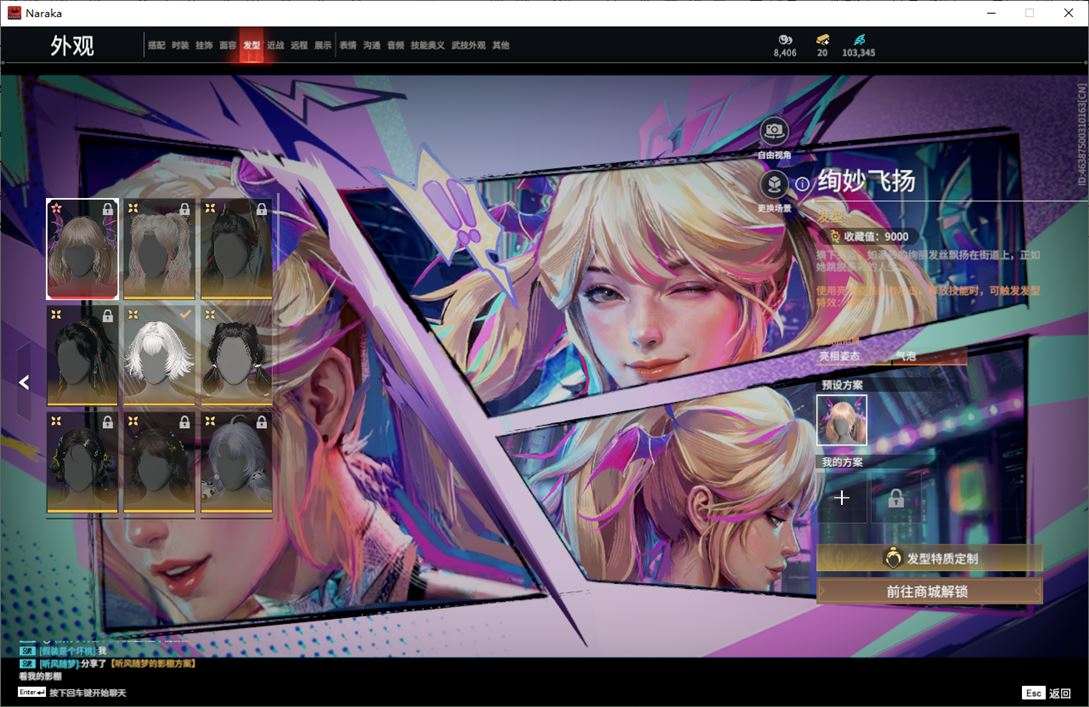Image resolution: width=1089 pixels, height=707 pixels.
Task: Switch to the 技能奥义 tab
Action: 427,45
